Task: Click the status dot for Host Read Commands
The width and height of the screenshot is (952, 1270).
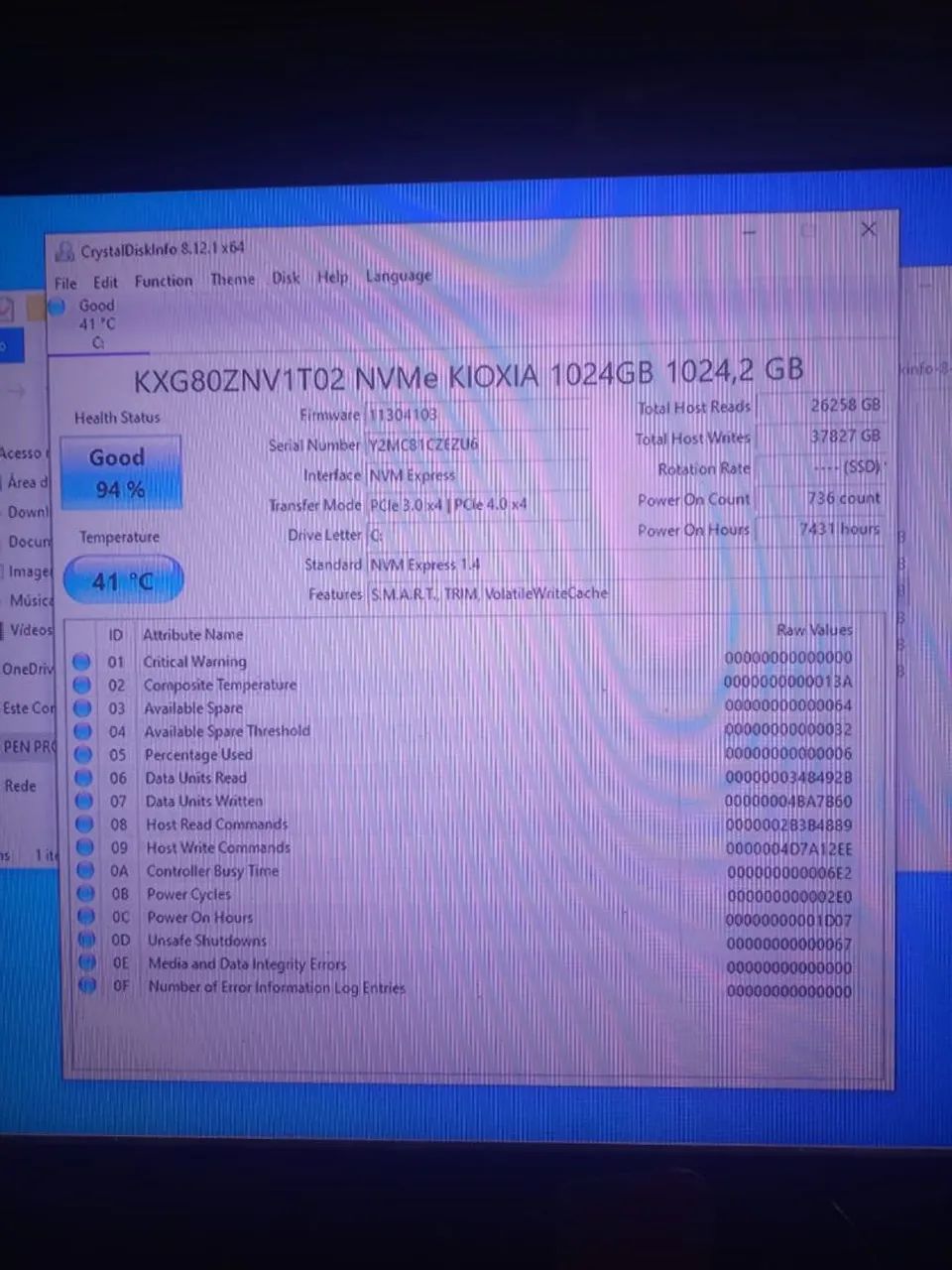Action: tap(85, 825)
